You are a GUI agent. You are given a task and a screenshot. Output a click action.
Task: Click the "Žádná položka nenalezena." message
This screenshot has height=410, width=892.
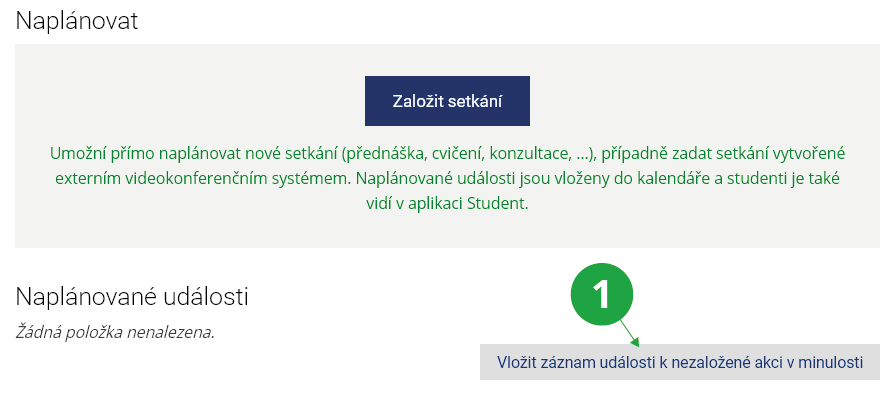pyautogui.click(x=116, y=330)
